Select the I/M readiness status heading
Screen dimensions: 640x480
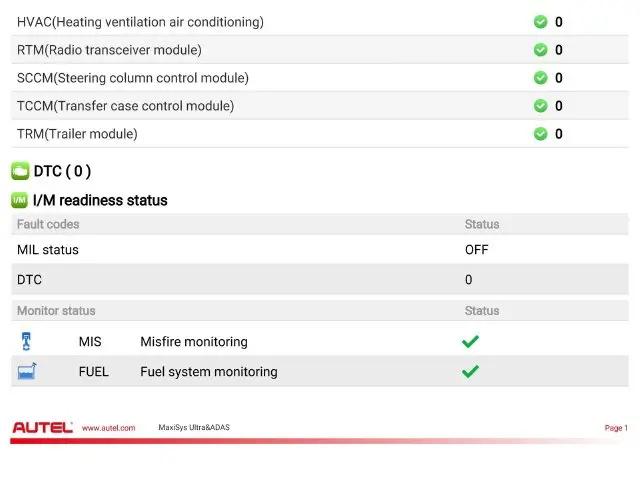pyautogui.click(x=100, y=200)
